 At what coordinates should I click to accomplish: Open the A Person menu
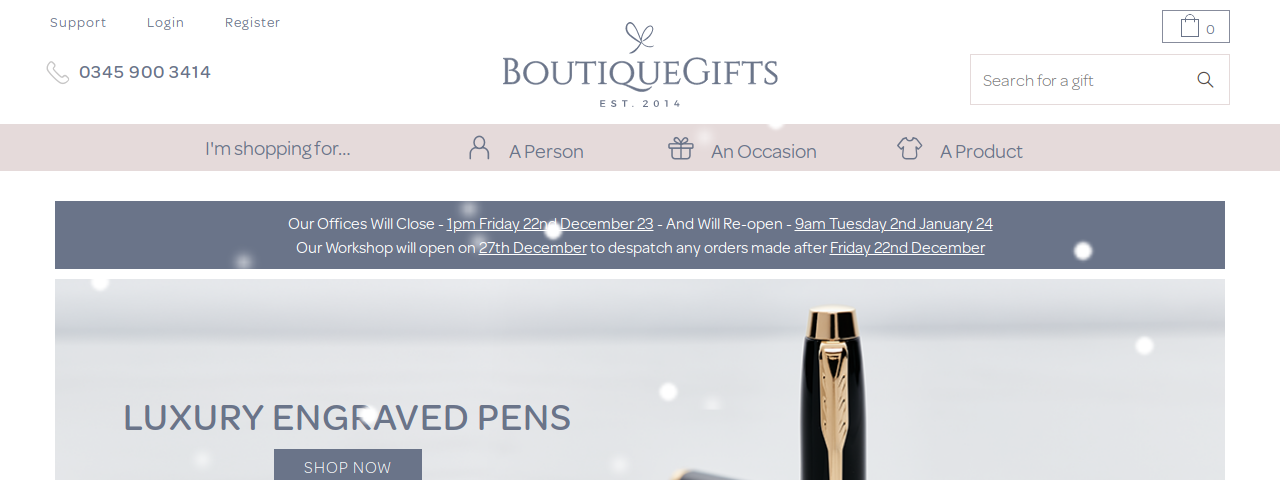tap(546, 151)
